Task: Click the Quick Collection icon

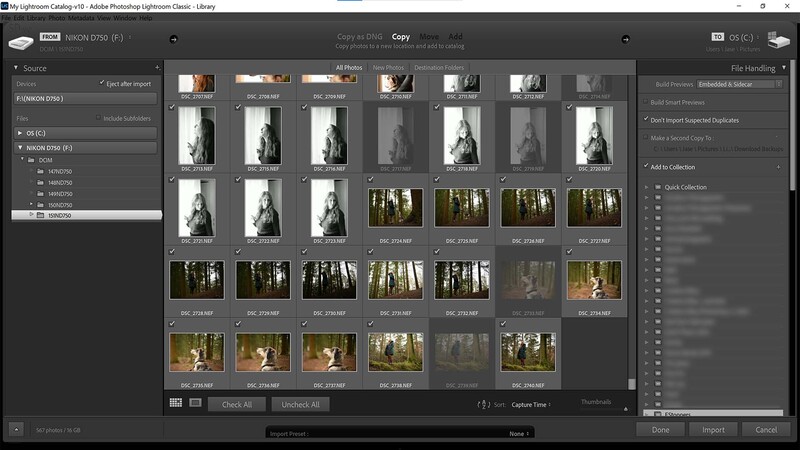Action: tap(658, 187)
